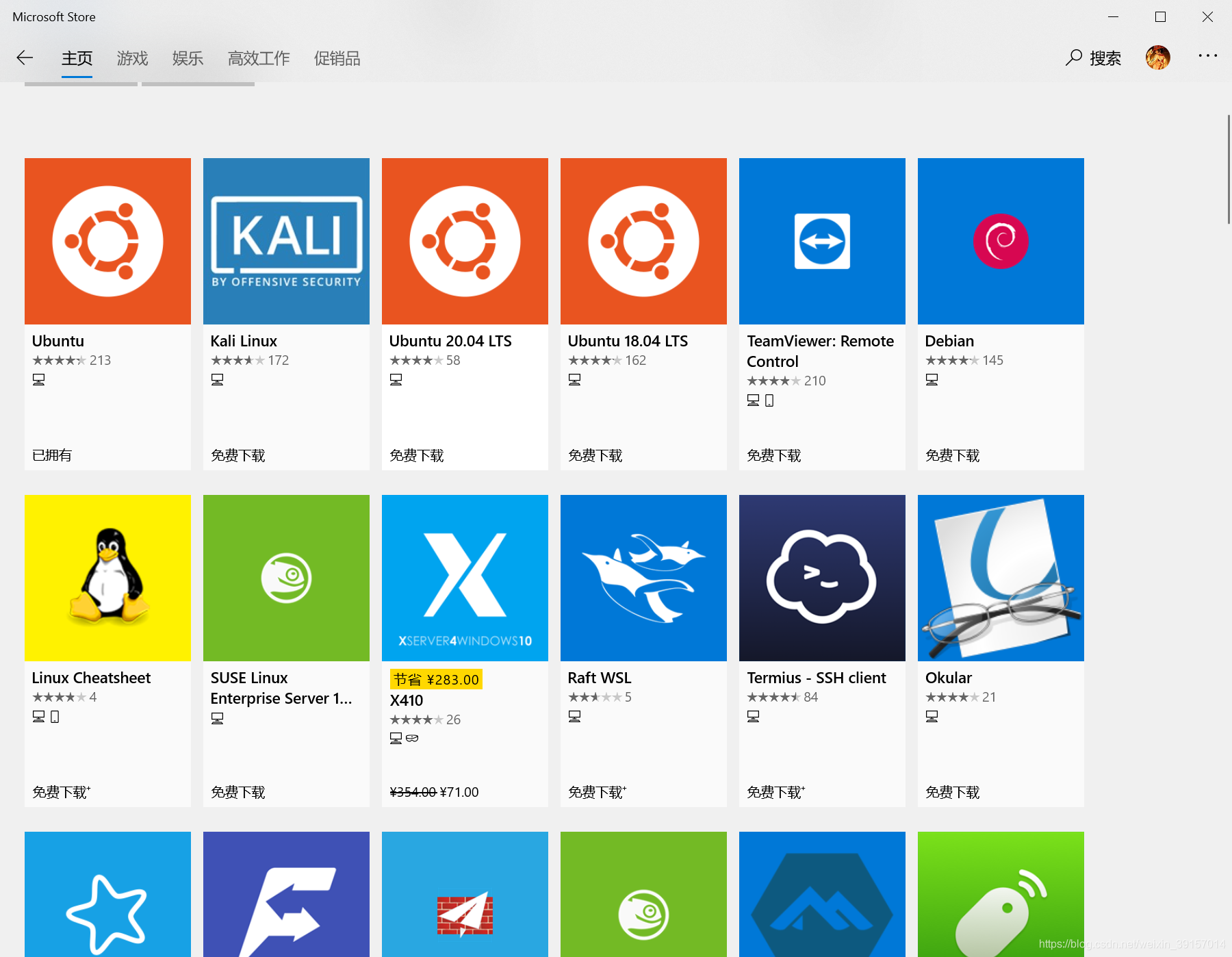This screenshot has height=957, width=1232.
Task: Switch to the 游戏 tab
Action: click(132, 58)
